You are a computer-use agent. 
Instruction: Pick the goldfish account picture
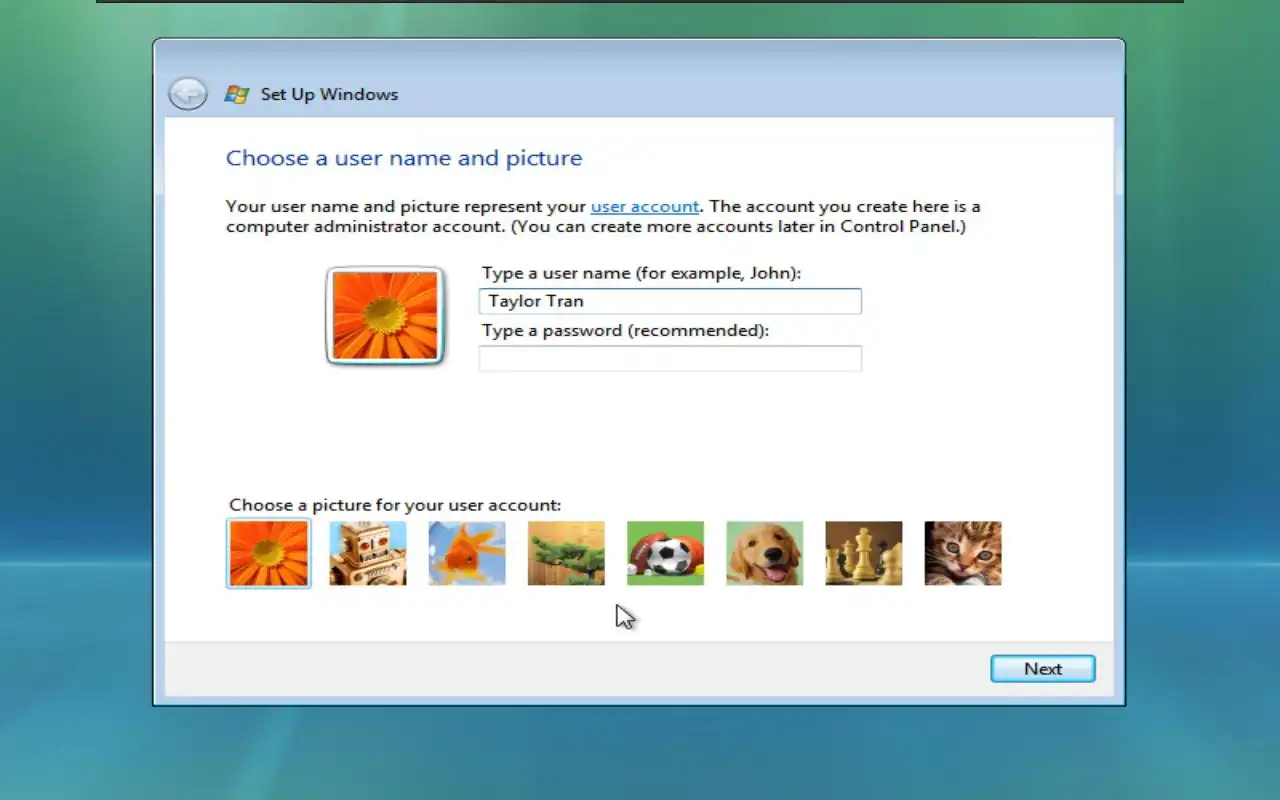[x=467, y=553]
